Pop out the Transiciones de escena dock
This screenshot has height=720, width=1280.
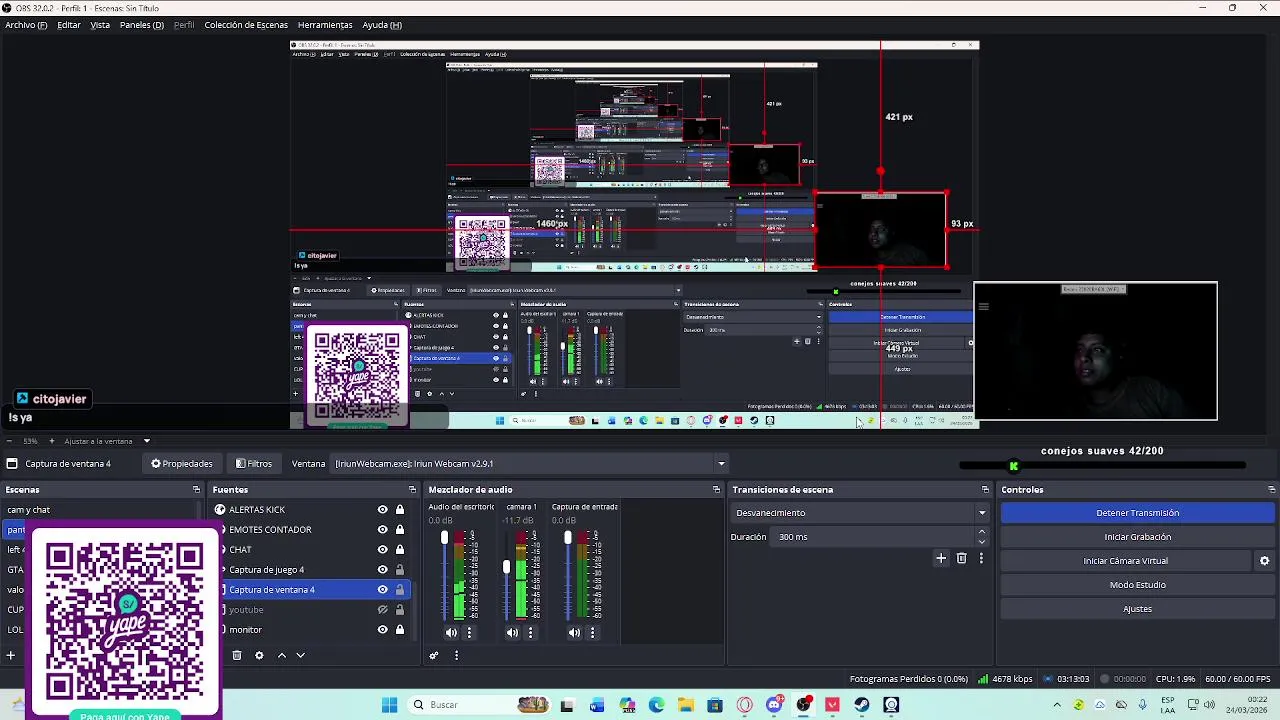(985, 490)
